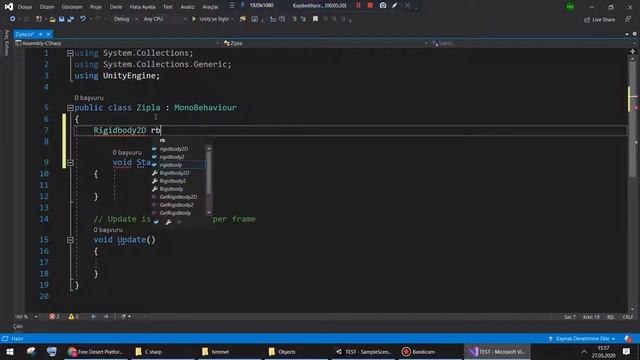Click the Bandicam screenshot camera icon
640x360 pixels.
383,5
